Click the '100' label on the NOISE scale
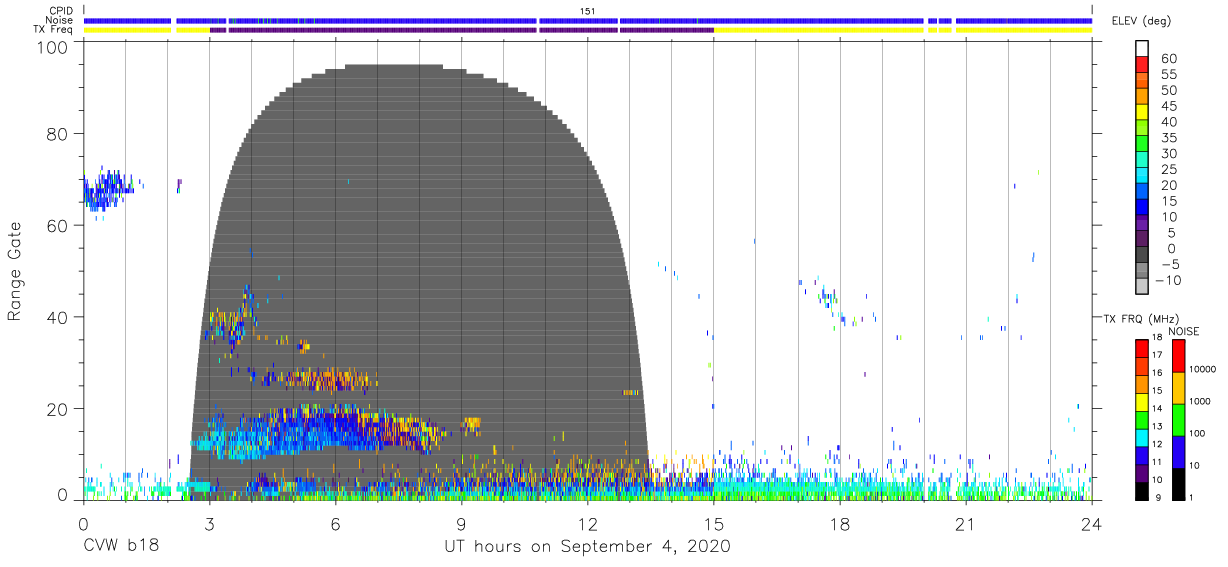The height and width of the screenshot is (567, 1228). click(x=1199, y=435)
